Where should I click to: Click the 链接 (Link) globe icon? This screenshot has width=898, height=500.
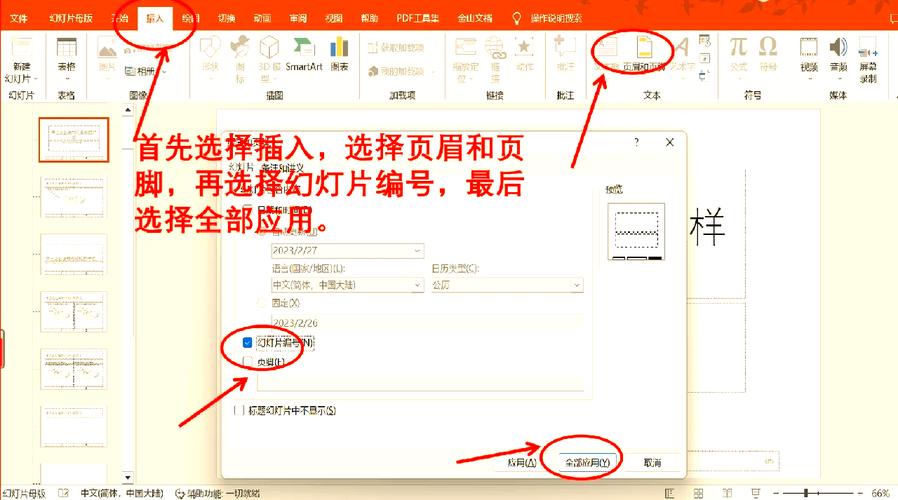[495, 47]
